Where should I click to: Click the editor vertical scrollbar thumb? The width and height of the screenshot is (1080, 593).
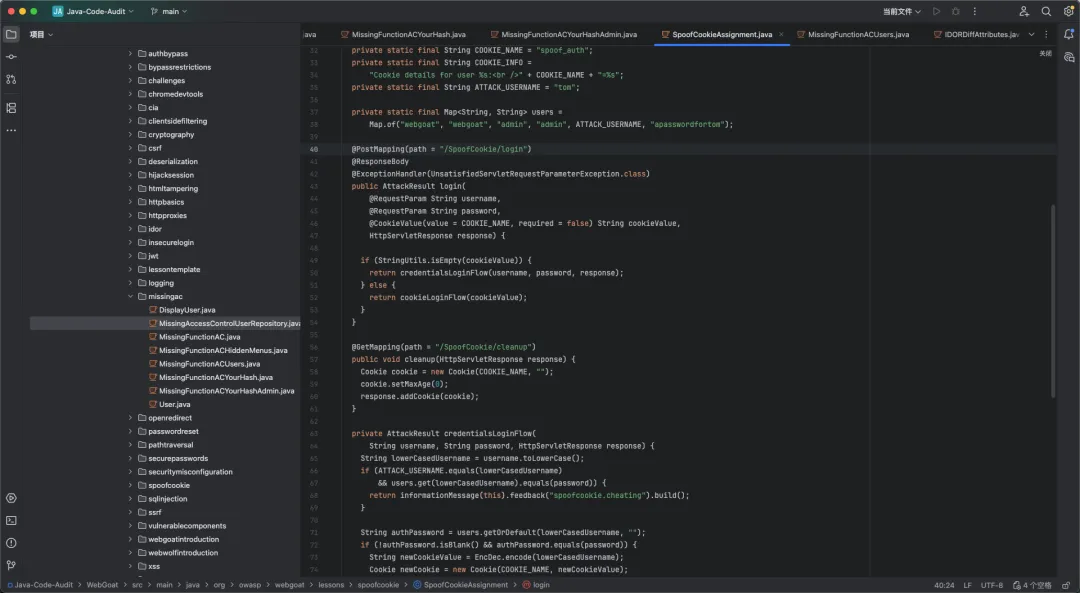pyautogui.click(x=1052, y=301)
